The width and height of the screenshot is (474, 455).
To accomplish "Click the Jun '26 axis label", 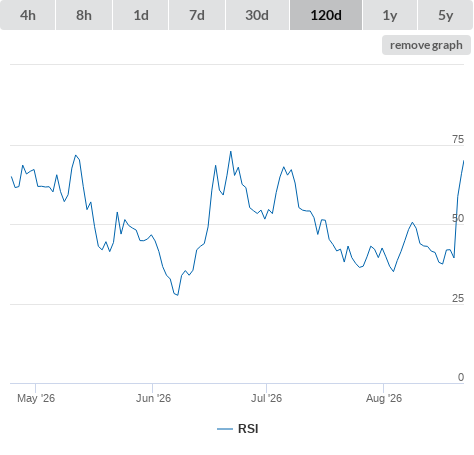I will [x=153, y=398].
